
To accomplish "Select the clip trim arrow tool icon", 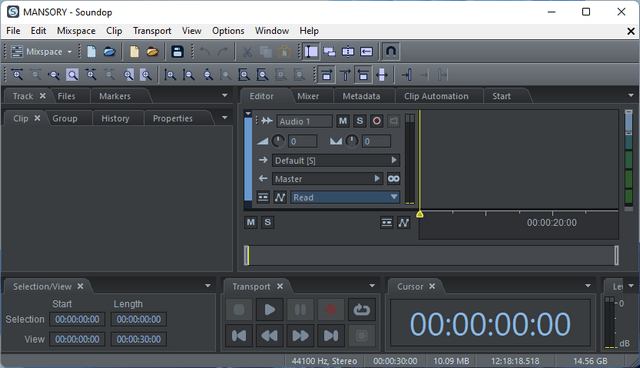I will click(367, 52).
